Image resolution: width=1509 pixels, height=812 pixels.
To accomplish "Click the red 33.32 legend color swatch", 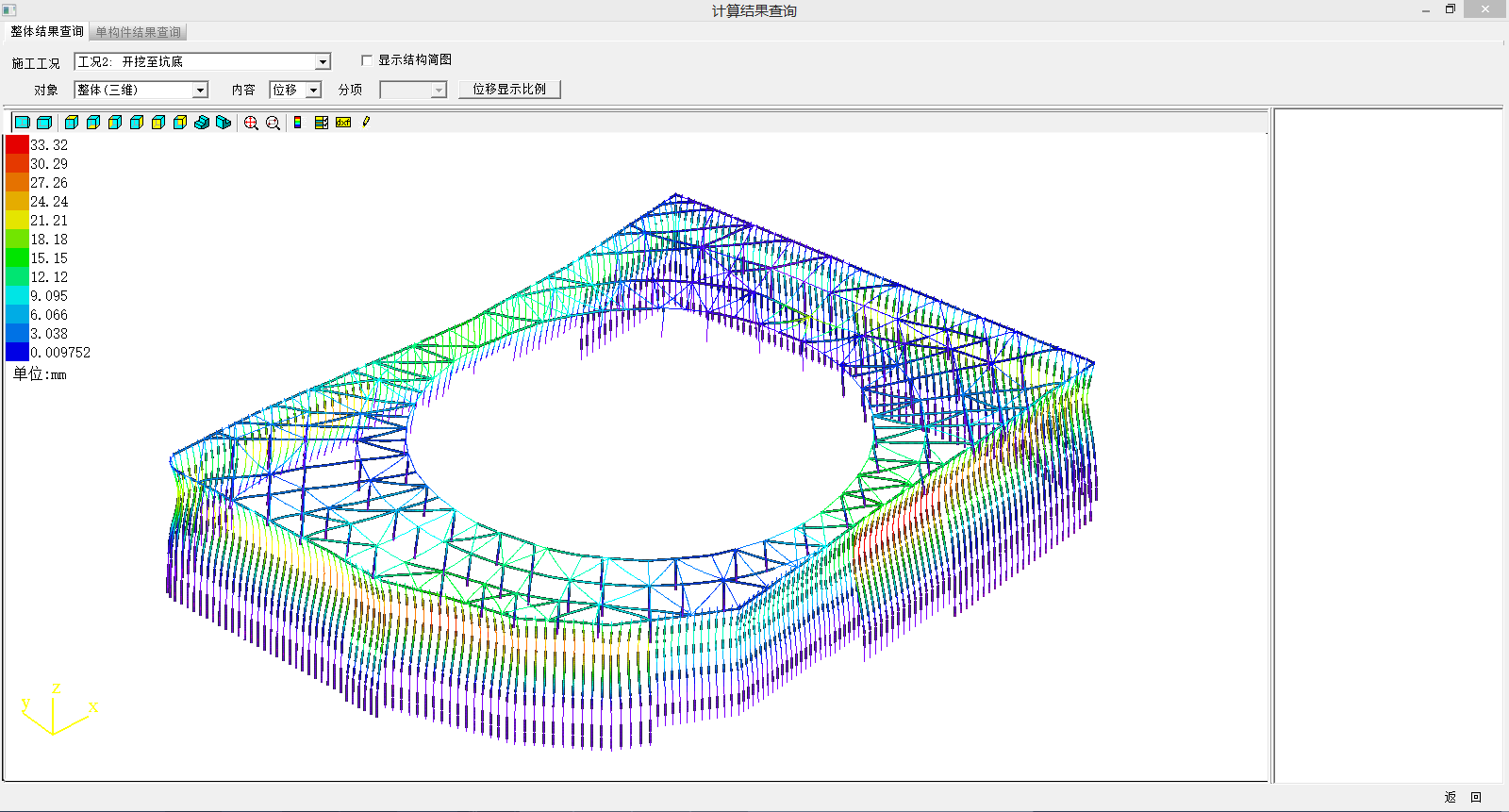I will (x=17, y=144).
